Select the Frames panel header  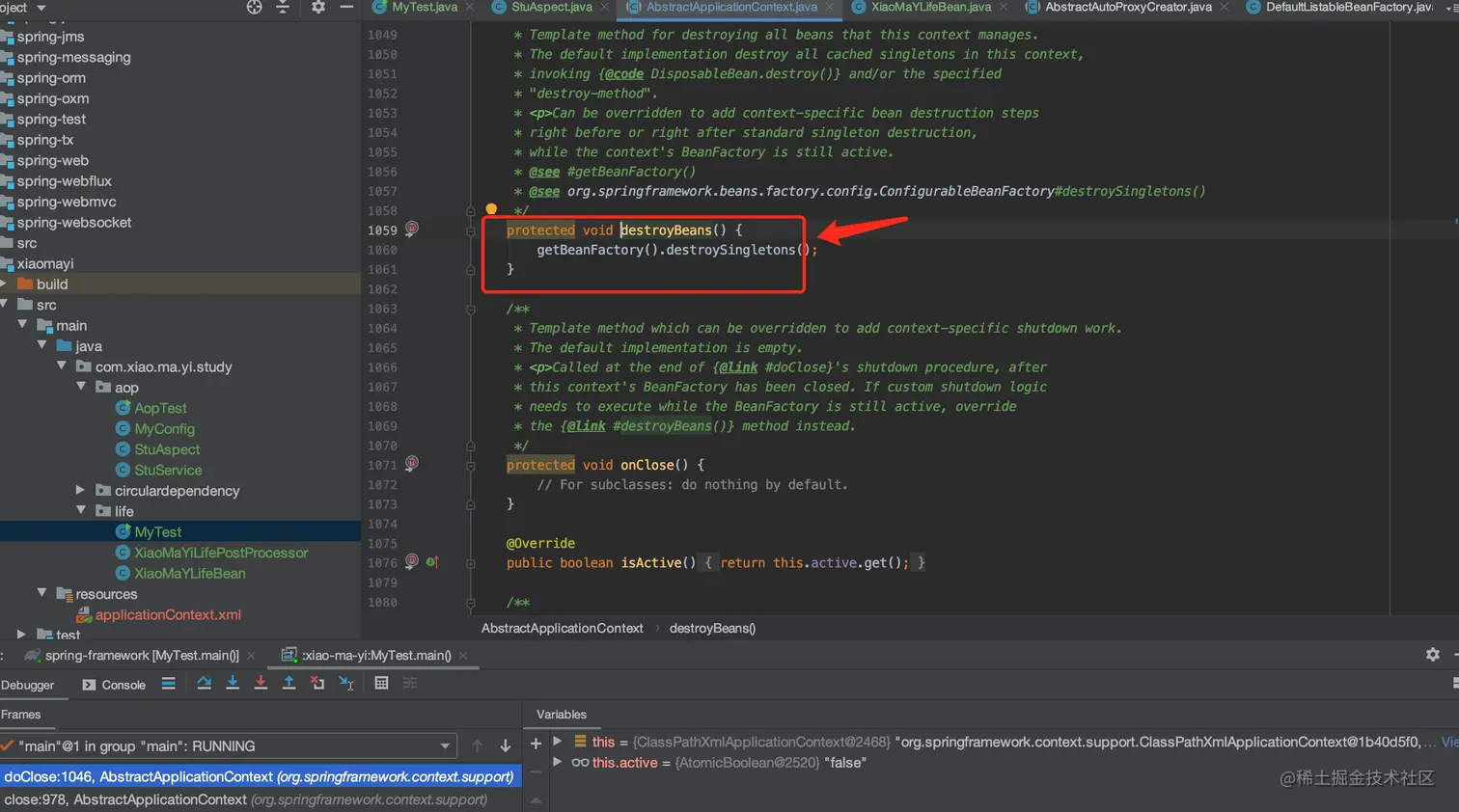(x=21, y=715)
